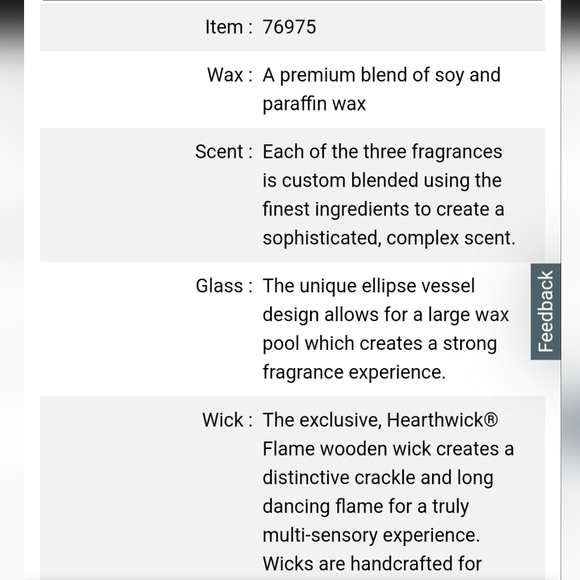580x580 pixels.
Task: Click the Wick specification label
Action: 227,420
